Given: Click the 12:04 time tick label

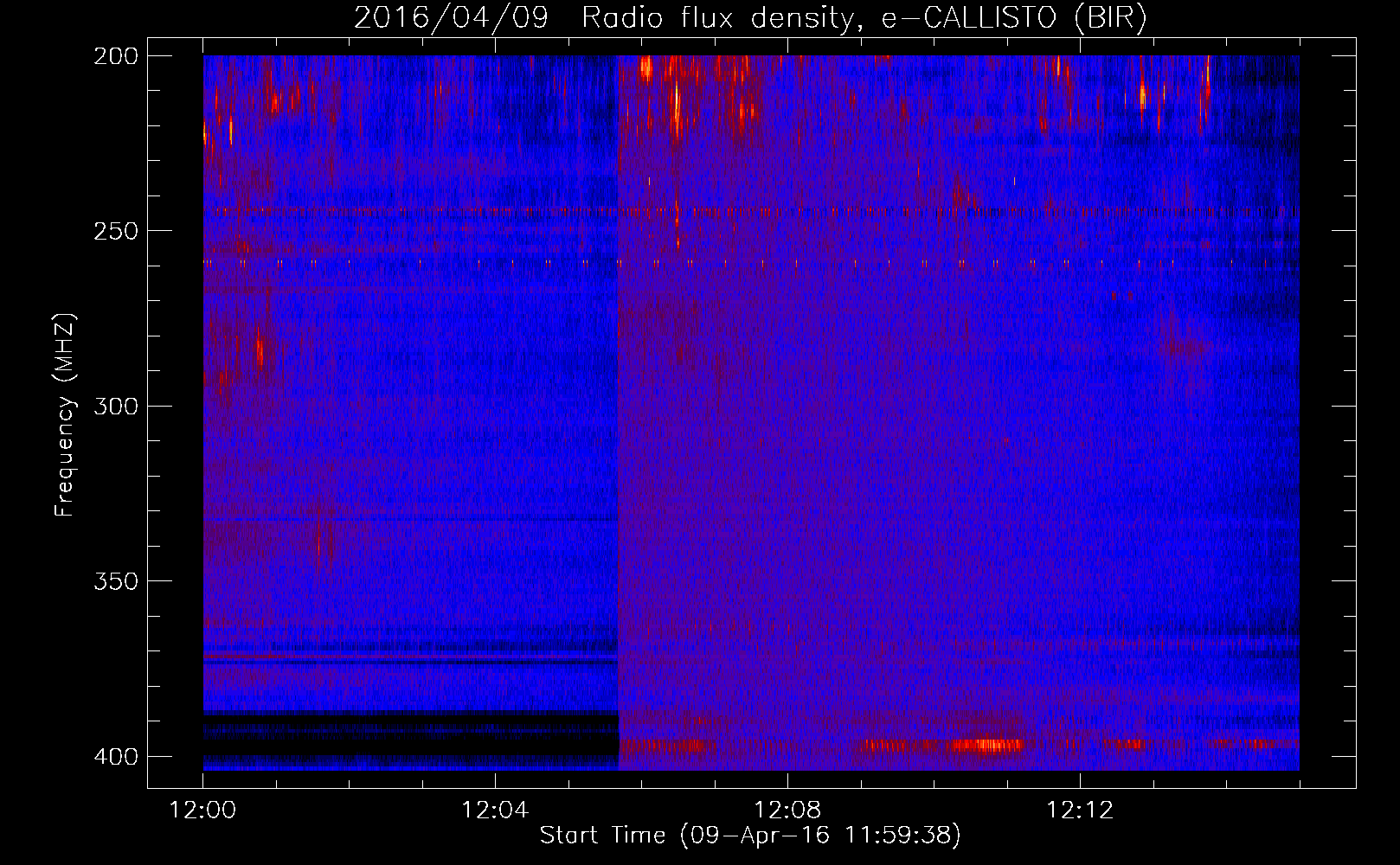Looking at the screenshot, I should (x=495, y=811).
